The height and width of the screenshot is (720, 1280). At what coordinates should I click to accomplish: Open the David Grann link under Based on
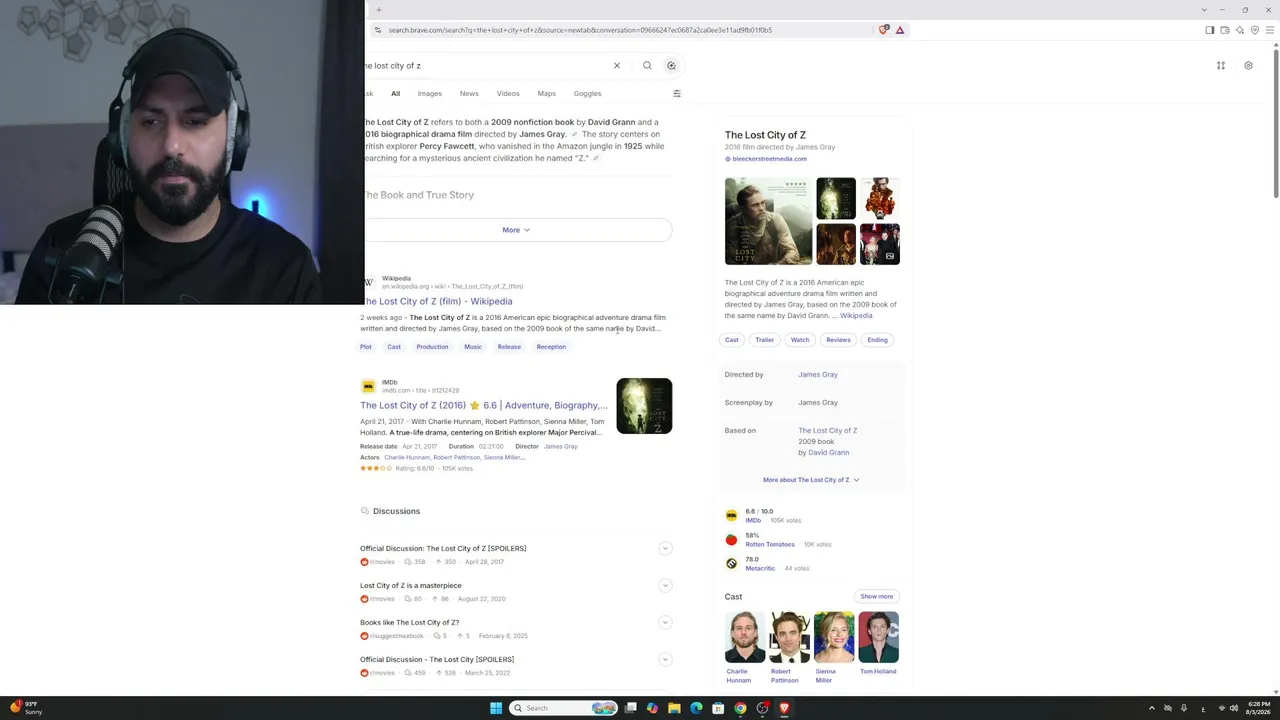[828, 453]
